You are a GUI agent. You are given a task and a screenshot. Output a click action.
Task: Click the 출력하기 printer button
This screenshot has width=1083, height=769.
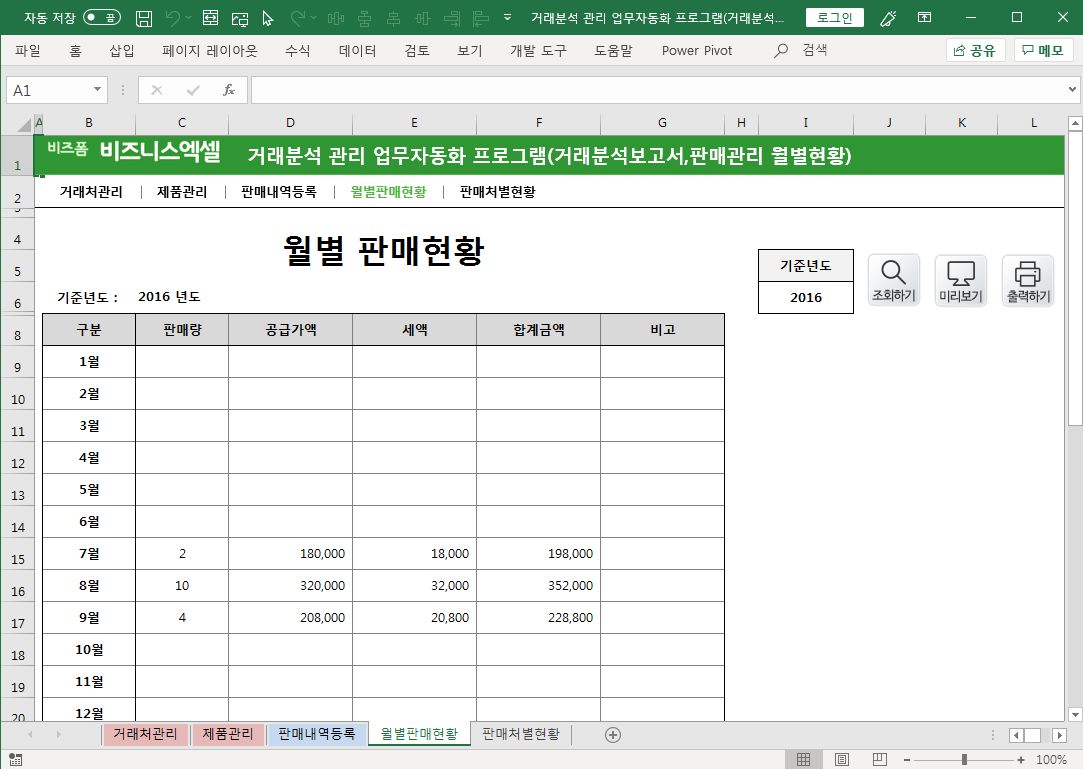pyautogui.click(x=1027, y=280)
